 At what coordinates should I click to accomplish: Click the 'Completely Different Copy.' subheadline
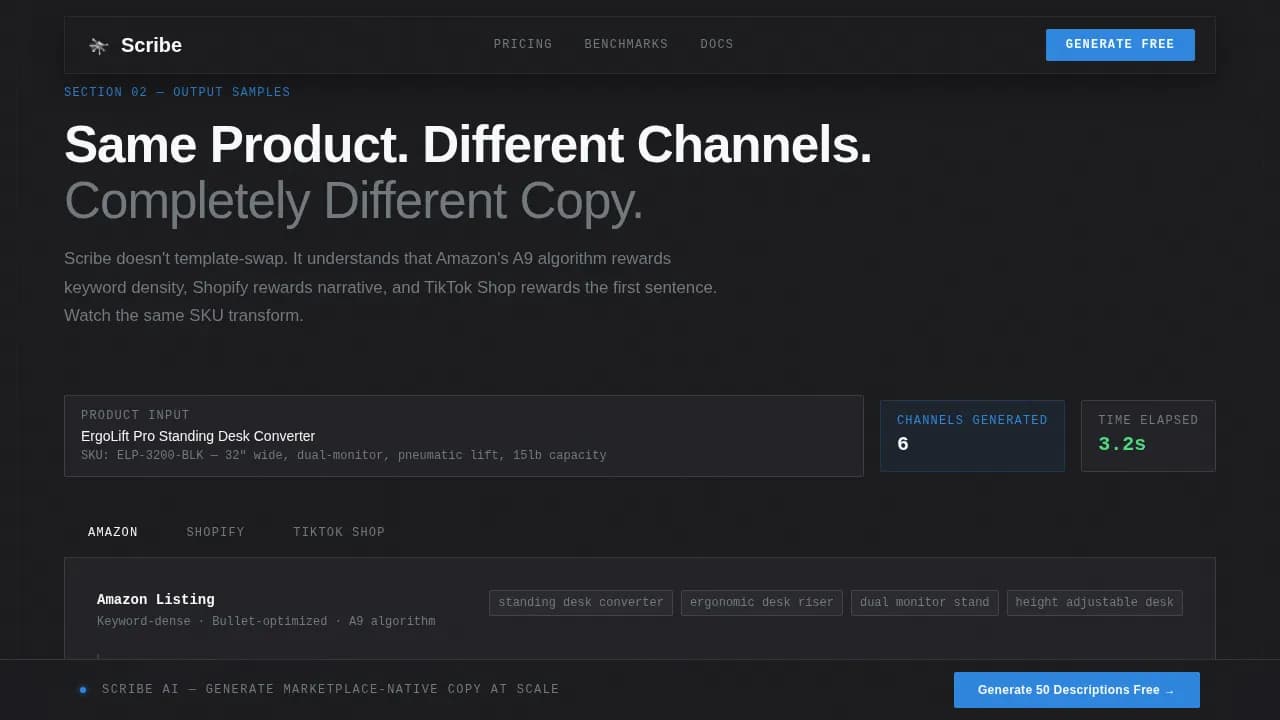(354, 201)
